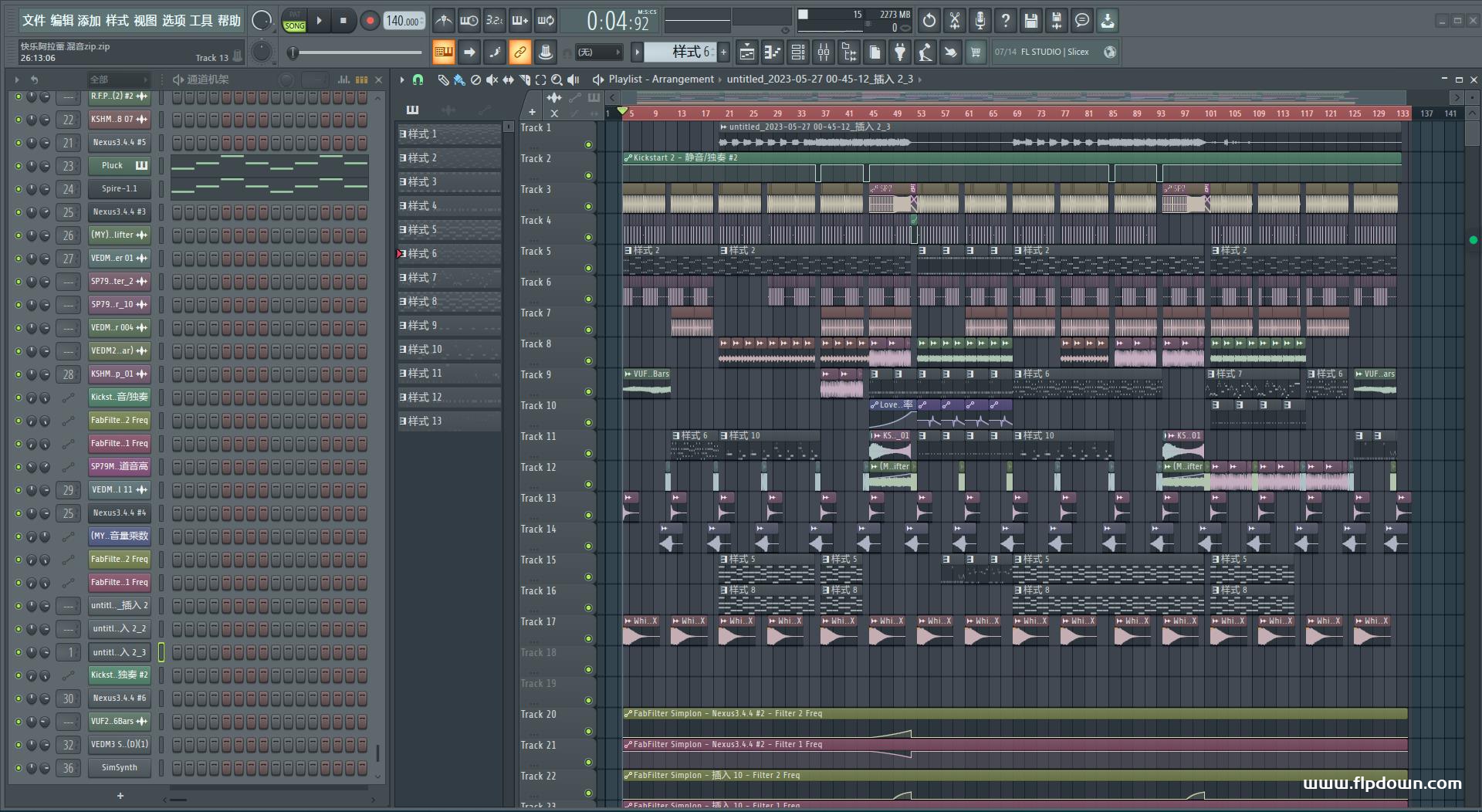Screen dimensions: 1482x812
Task: Click the Record transport button
Action: pos(370,21)
